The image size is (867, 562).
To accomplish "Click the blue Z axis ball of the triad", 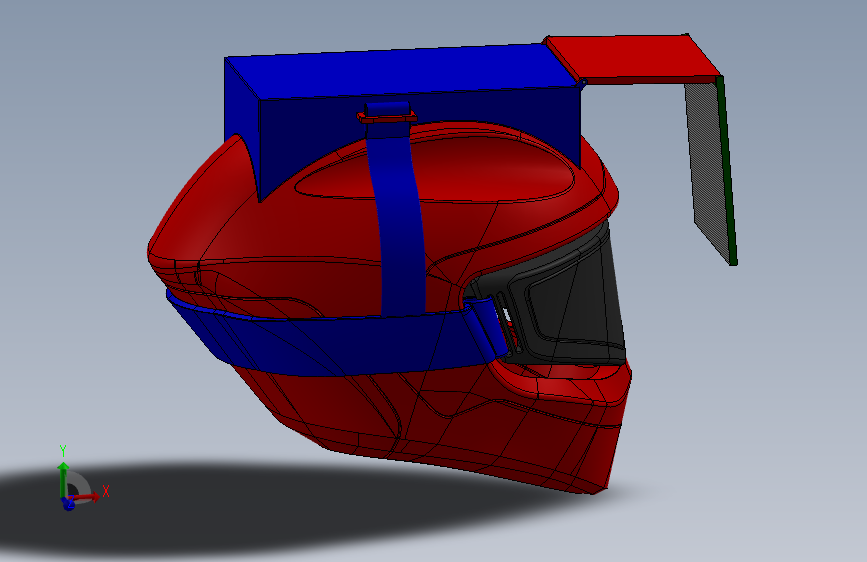I will pyautogui.click(x=69, y=504).
